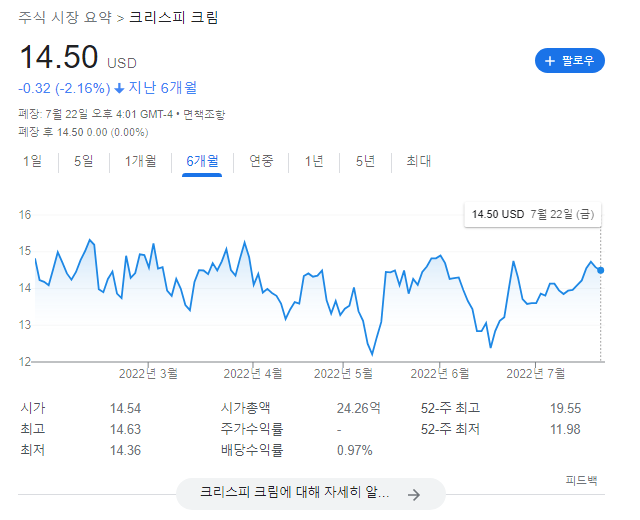Switch to the 1개월 tab

click(x=140, y=161)
